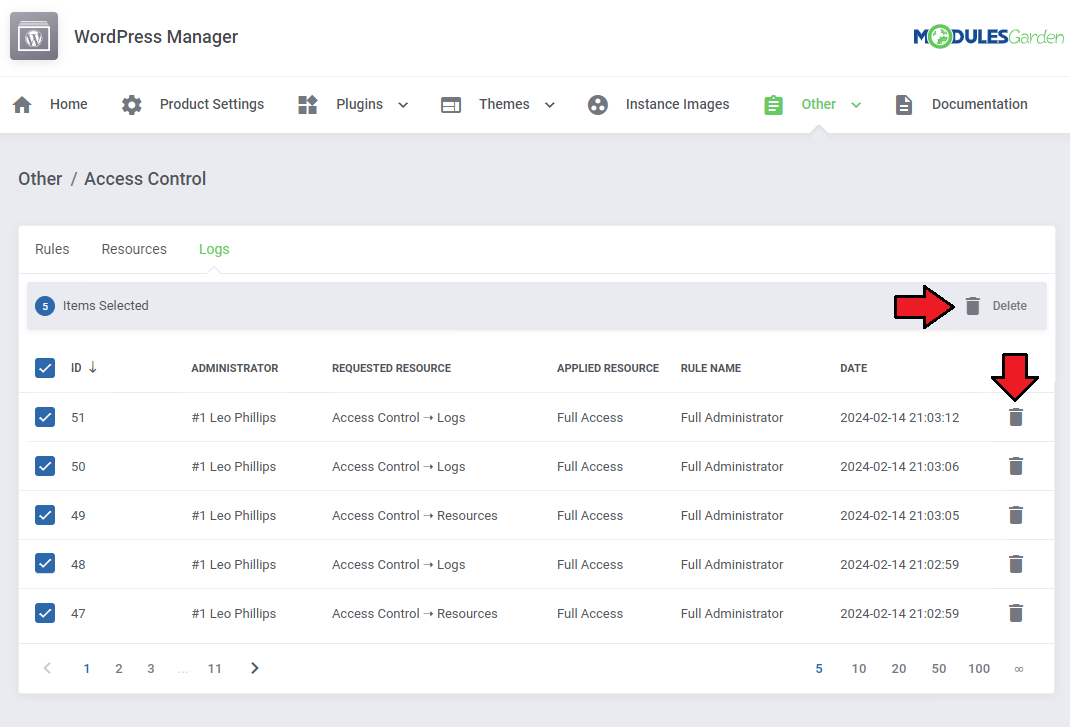Click the ID sort arrow icon

(x=93, y=367)
